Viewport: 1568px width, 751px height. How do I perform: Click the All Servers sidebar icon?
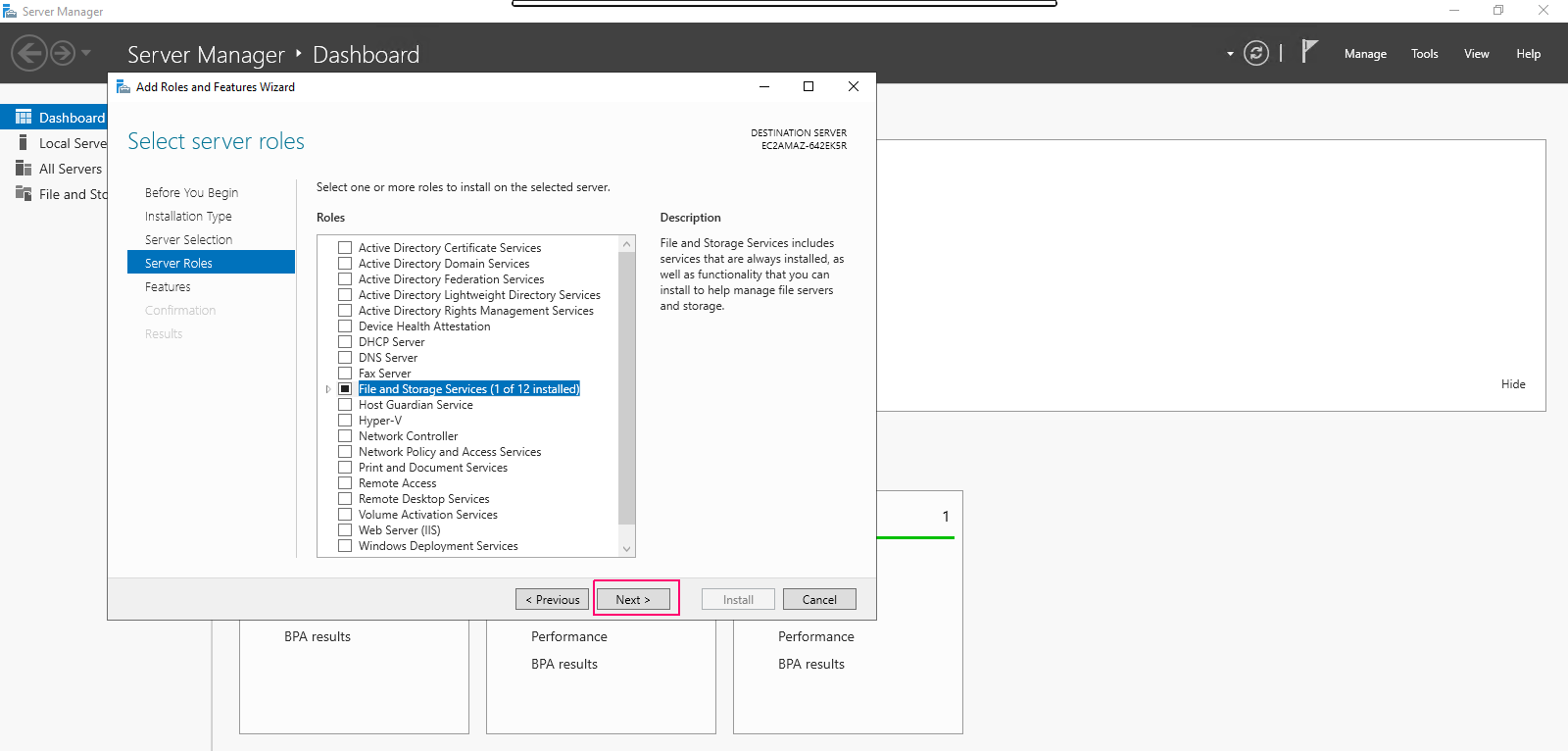point(24,168)
